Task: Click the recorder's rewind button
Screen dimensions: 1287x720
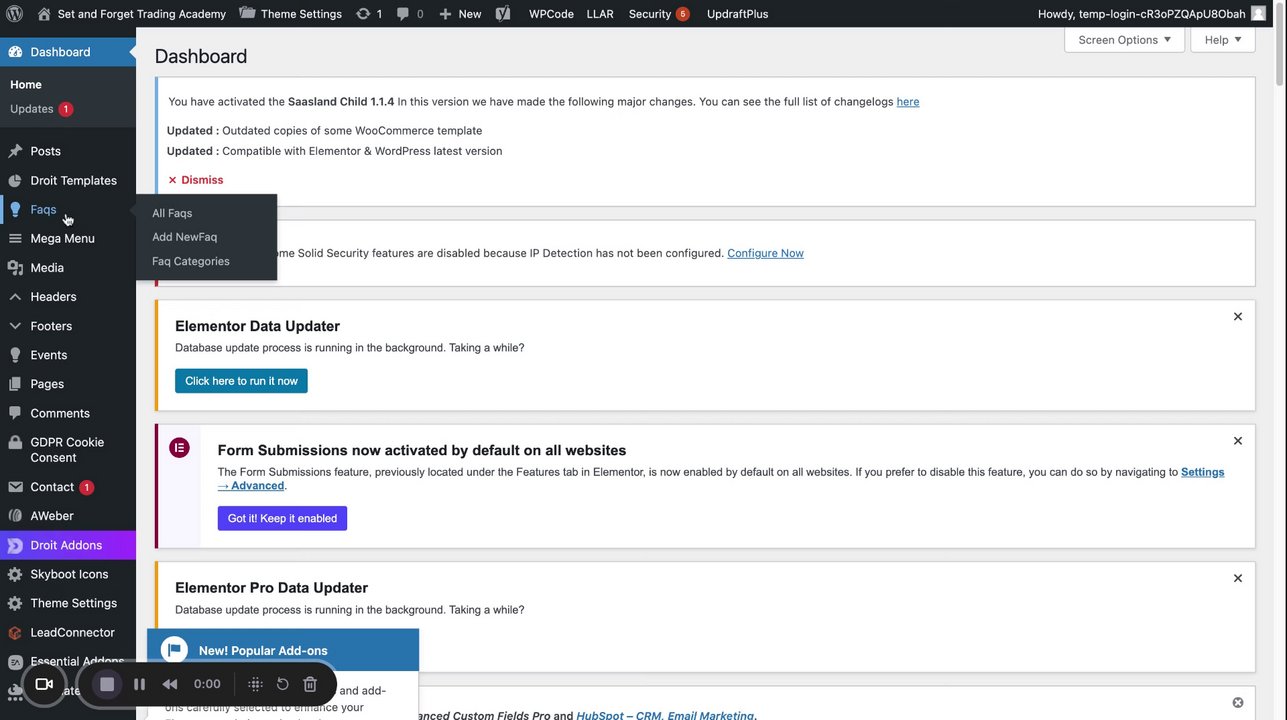Action: tap(170, 684)
